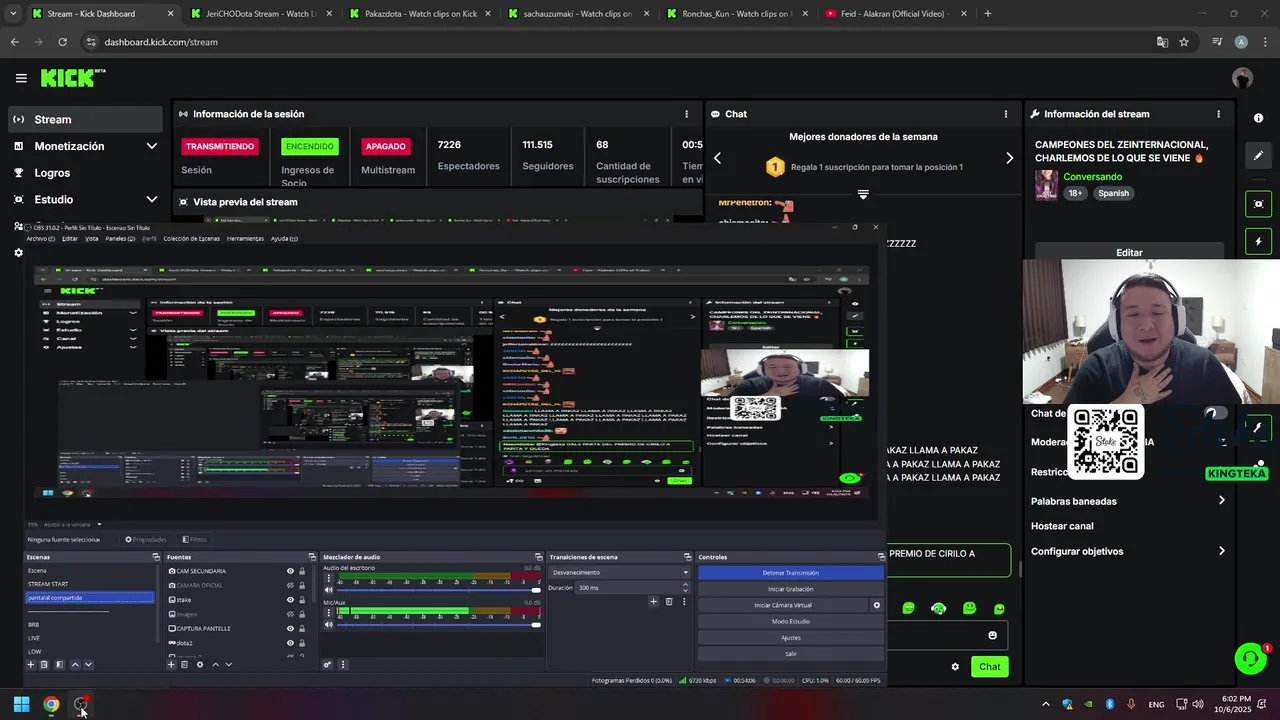Add a new source in OBS Fuentes

click(x=171, y=664)
